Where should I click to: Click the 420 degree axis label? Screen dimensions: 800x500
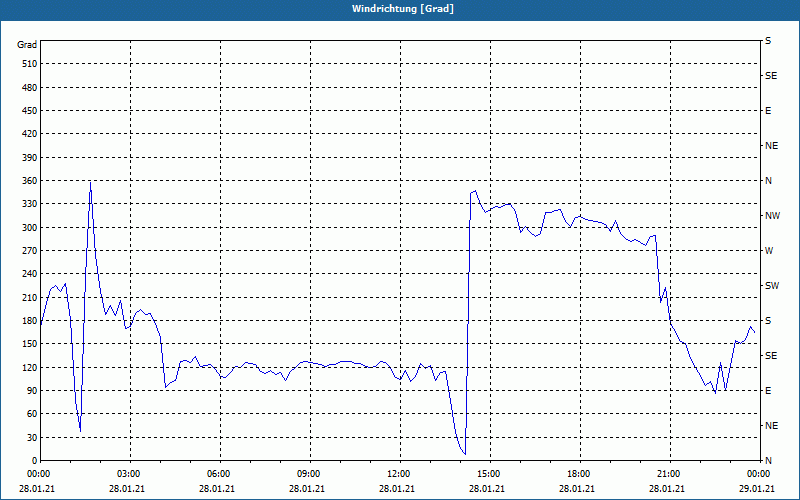click(x=30, y=134)
